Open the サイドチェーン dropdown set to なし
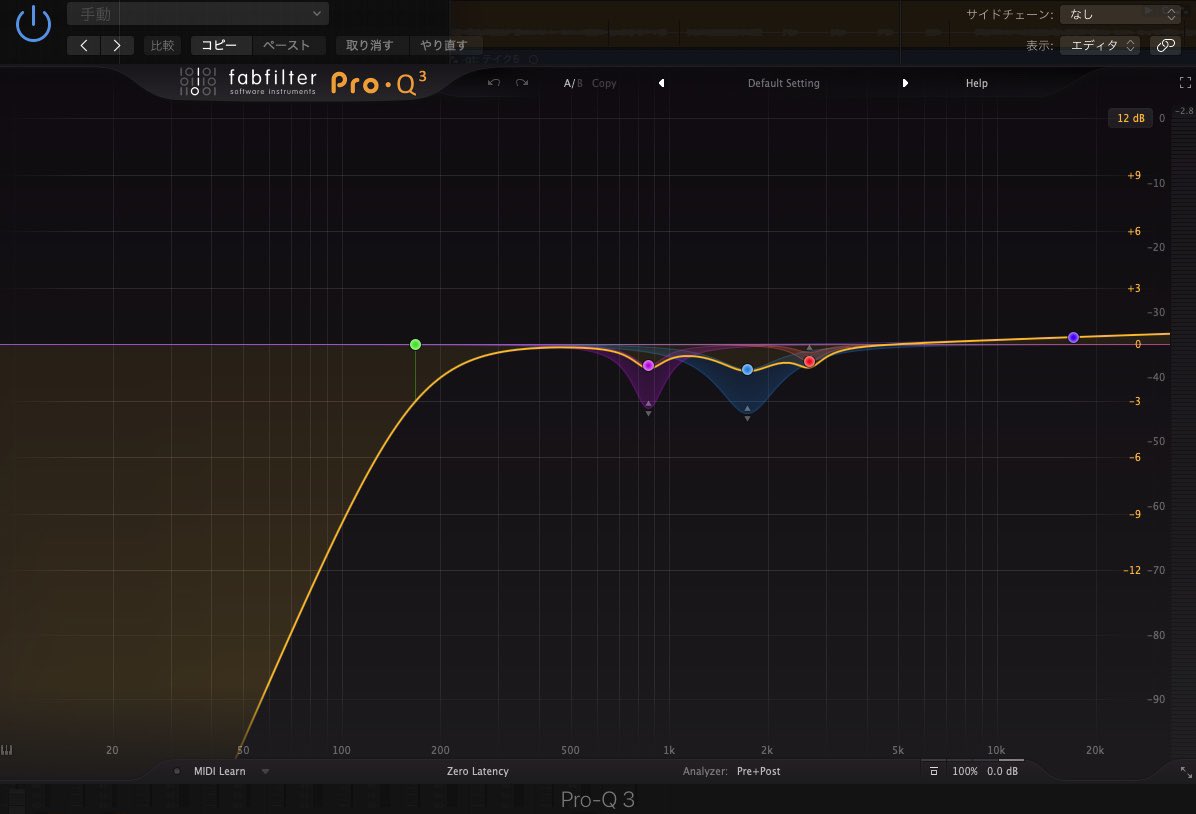 click(x=1120, y=14)
